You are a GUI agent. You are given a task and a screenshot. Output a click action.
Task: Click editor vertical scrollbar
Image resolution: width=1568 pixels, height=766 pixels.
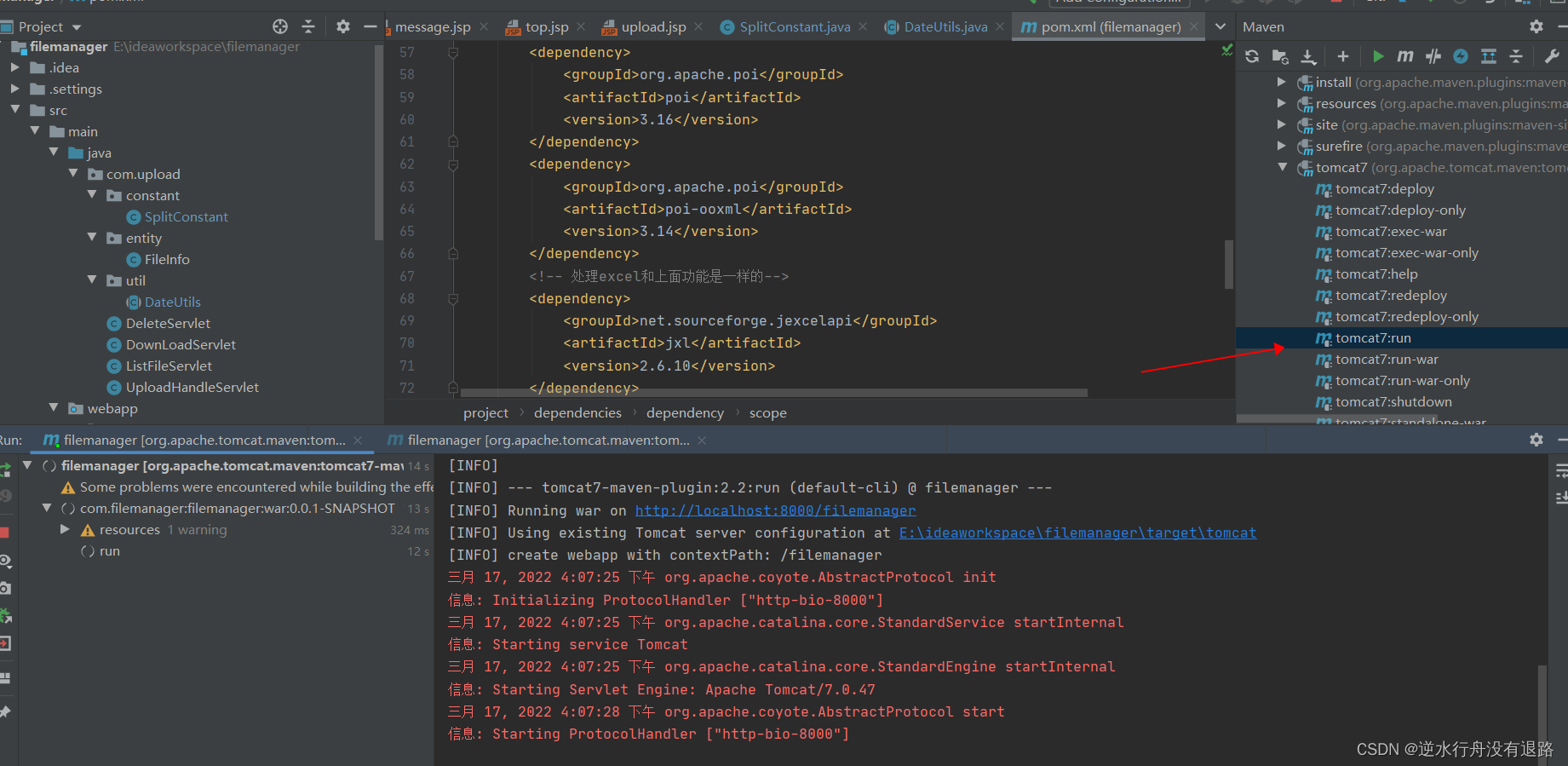[x=1229, y=264]
